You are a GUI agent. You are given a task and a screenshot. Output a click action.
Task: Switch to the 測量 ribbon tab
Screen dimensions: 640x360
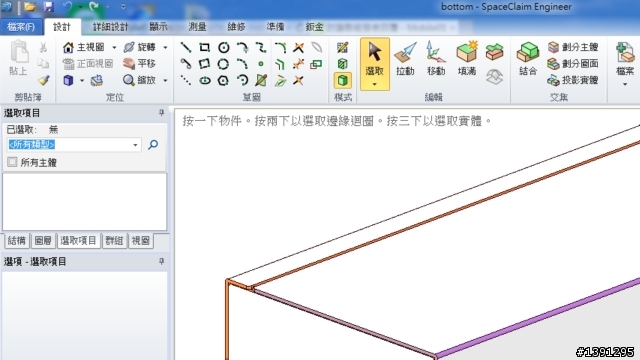(x=198, y=27)
